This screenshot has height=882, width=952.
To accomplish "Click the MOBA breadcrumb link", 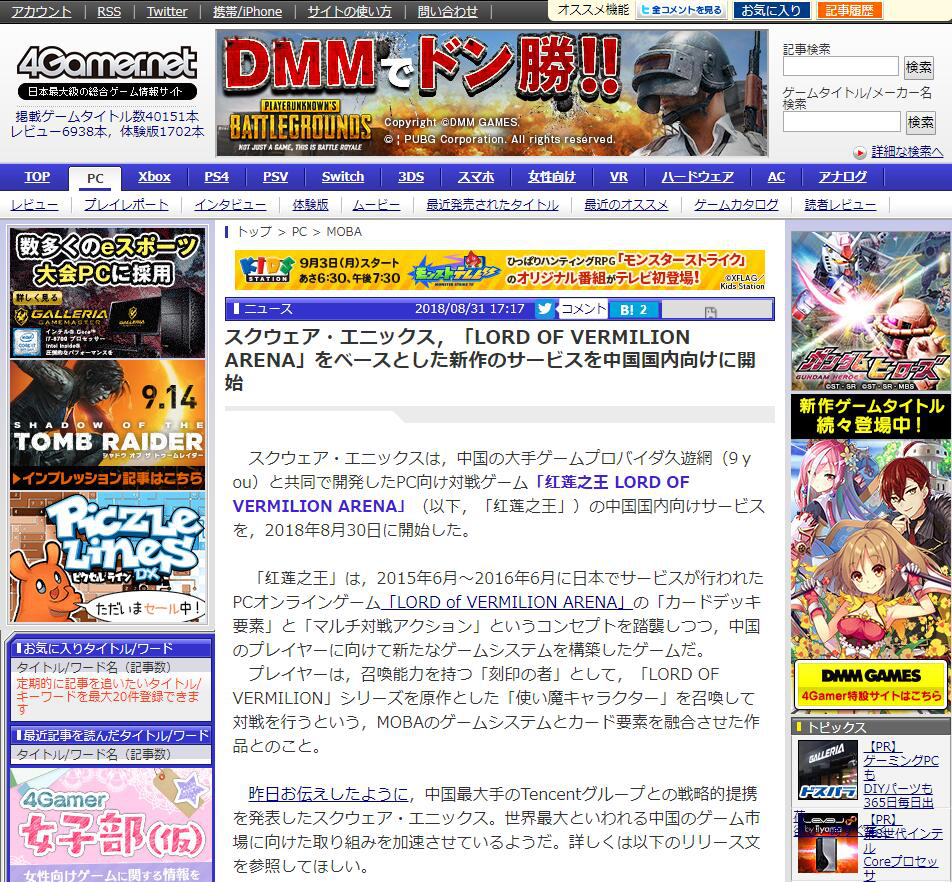I will tap(344, 231).
